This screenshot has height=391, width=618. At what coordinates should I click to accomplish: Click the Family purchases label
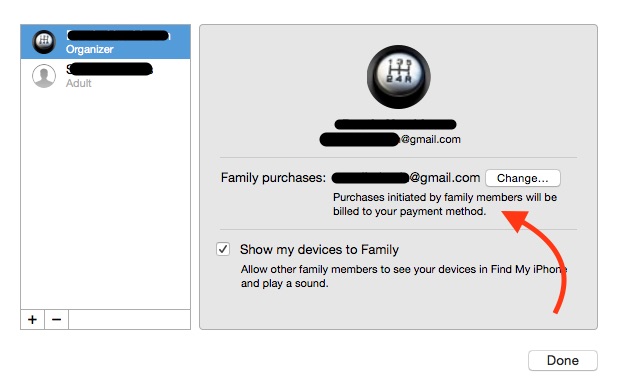tap(273, 178)
